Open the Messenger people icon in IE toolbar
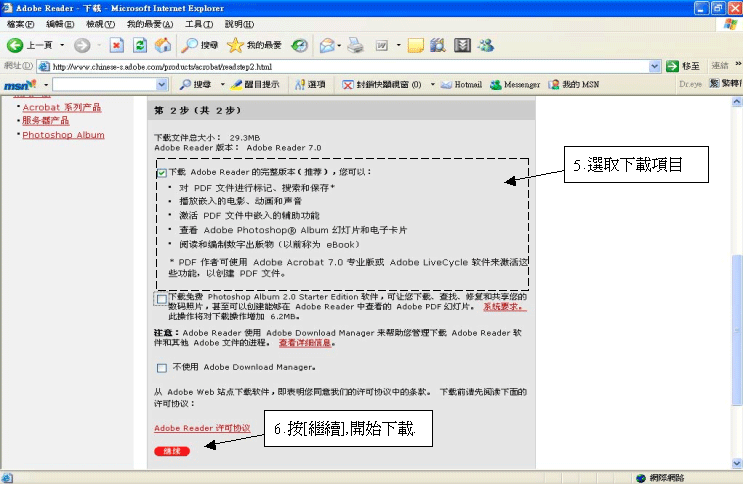 (x=487, y=46)
